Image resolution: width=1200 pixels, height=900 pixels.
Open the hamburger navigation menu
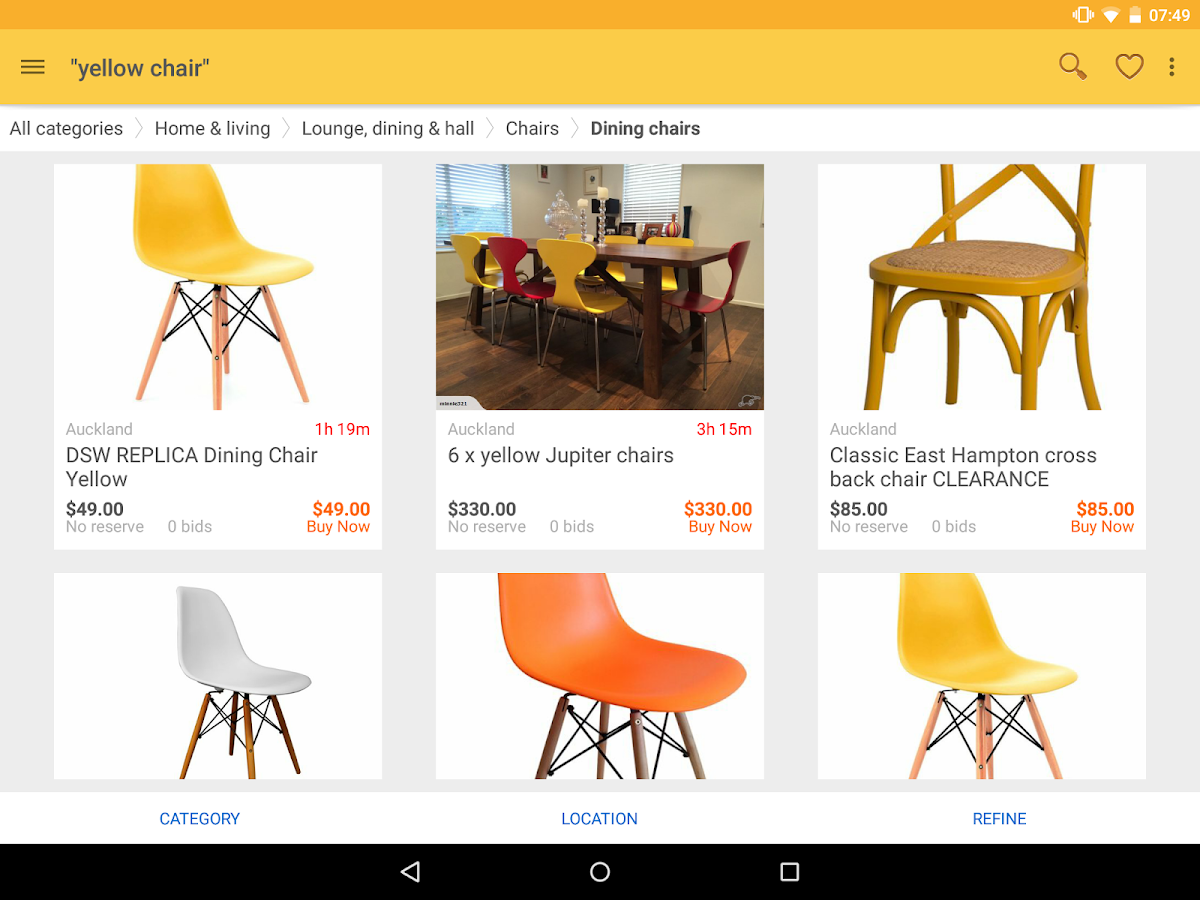click(x=33, y=67)
